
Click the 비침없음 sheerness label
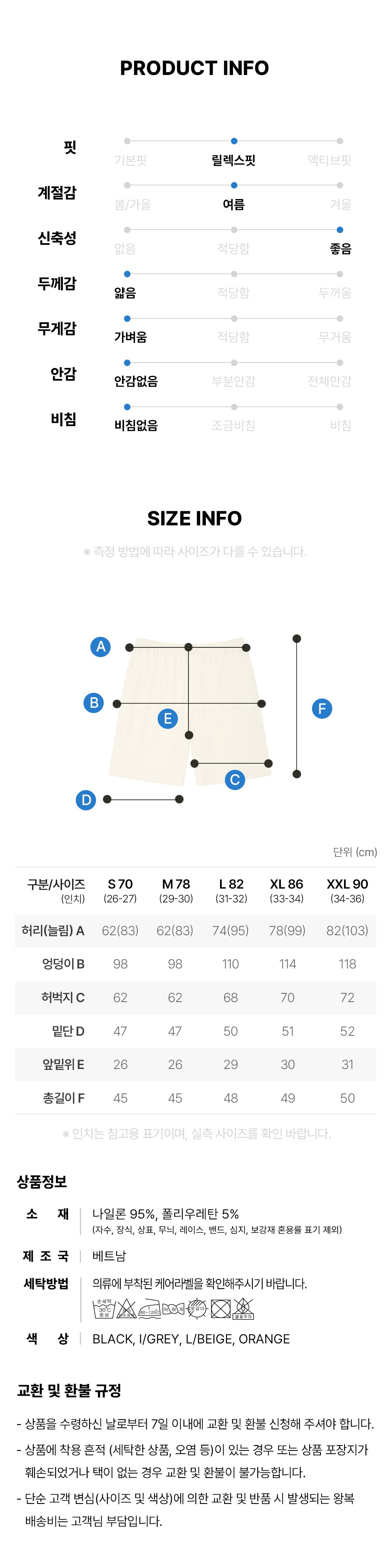(x=137, y=426)
